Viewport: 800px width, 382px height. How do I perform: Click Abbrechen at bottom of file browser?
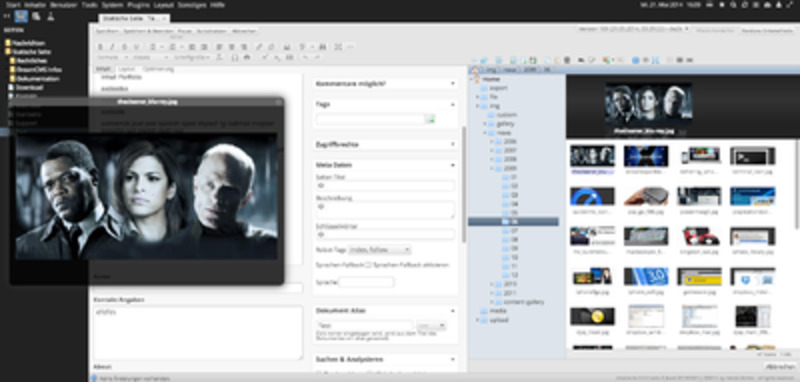click(x=780, y=367)
